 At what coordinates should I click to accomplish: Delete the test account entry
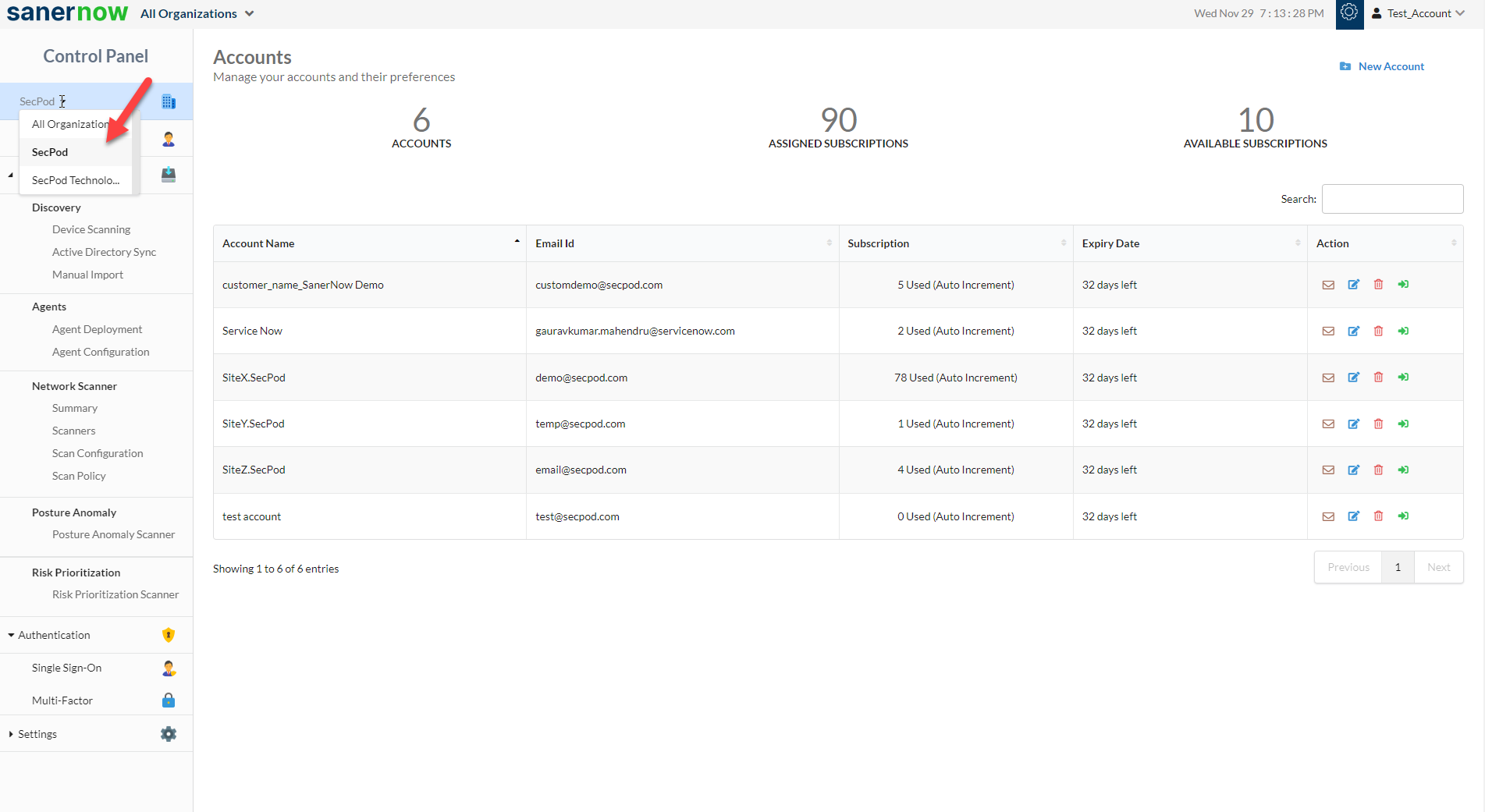pos(1378,516)
